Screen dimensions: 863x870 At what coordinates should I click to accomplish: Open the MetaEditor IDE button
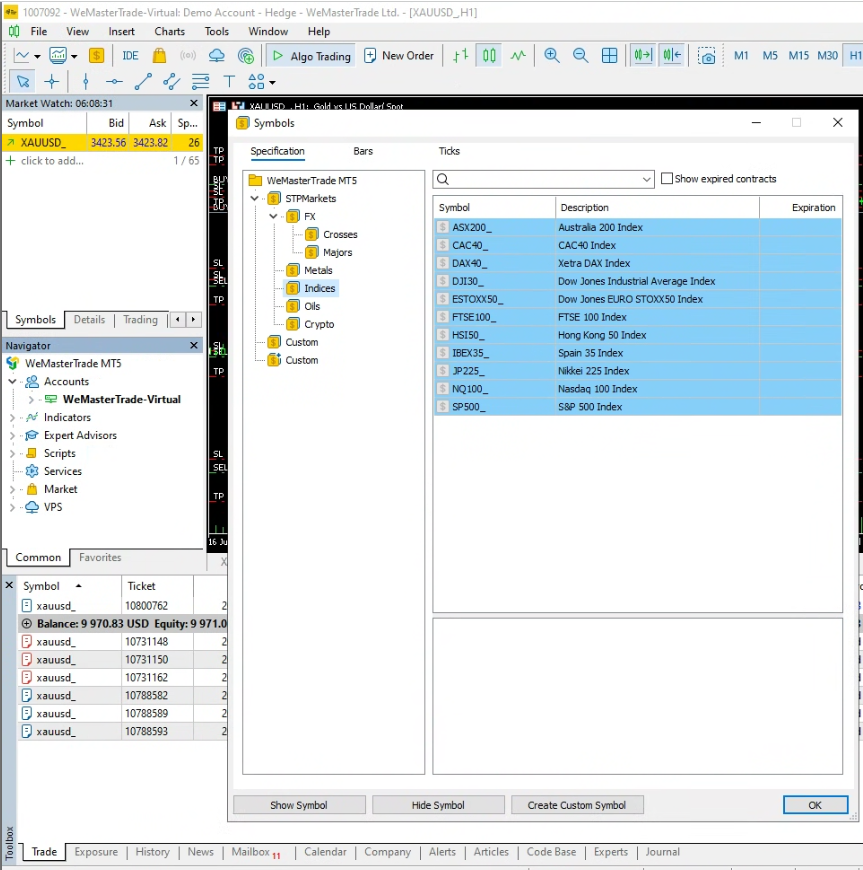pos(130,55)
